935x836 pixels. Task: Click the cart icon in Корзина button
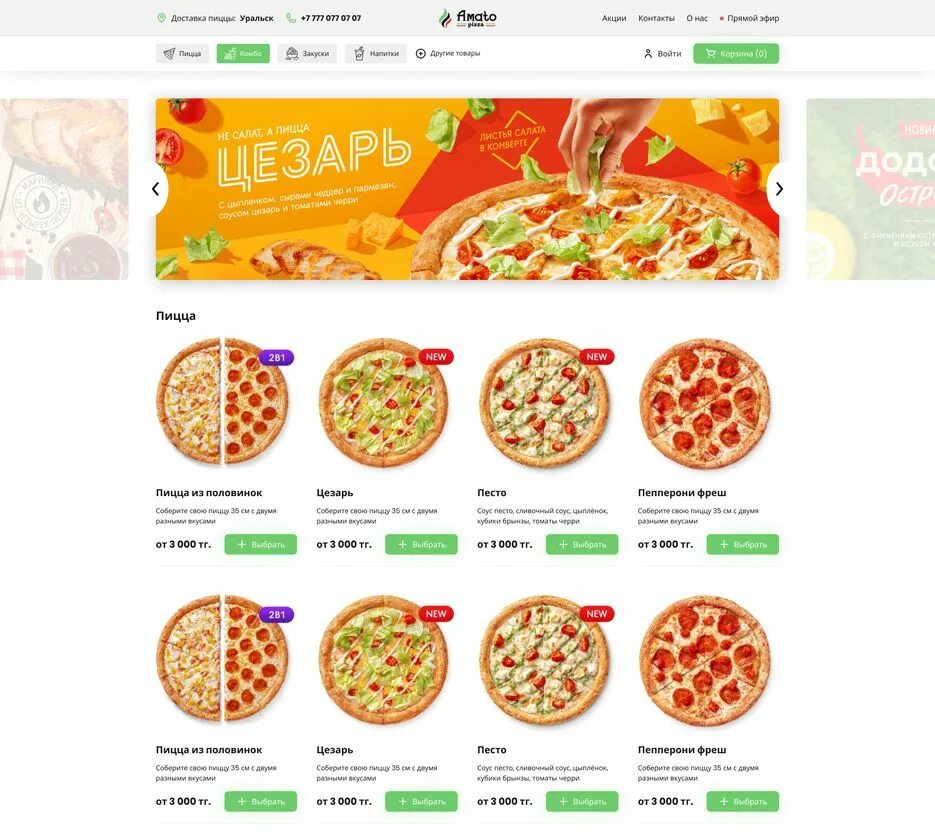tap(710, 54)
